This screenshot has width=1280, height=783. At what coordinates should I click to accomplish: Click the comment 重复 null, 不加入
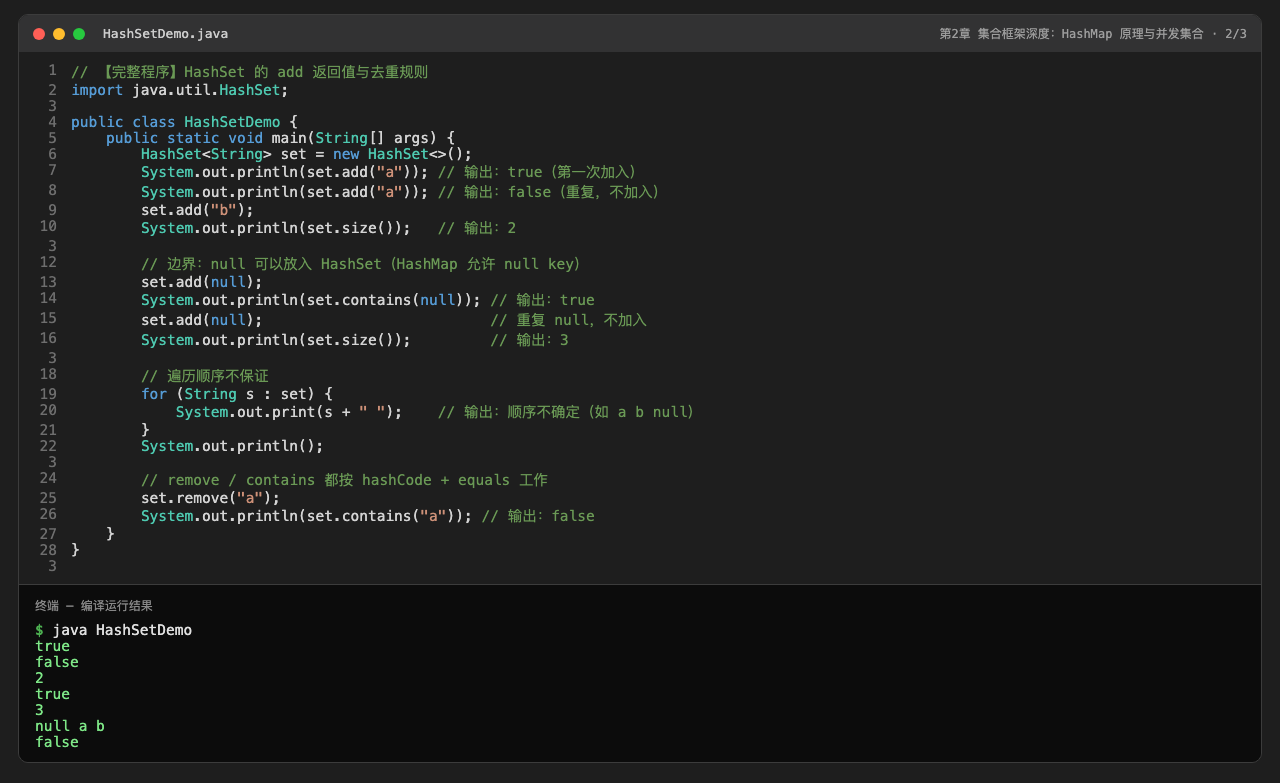(x=569, y=320)
